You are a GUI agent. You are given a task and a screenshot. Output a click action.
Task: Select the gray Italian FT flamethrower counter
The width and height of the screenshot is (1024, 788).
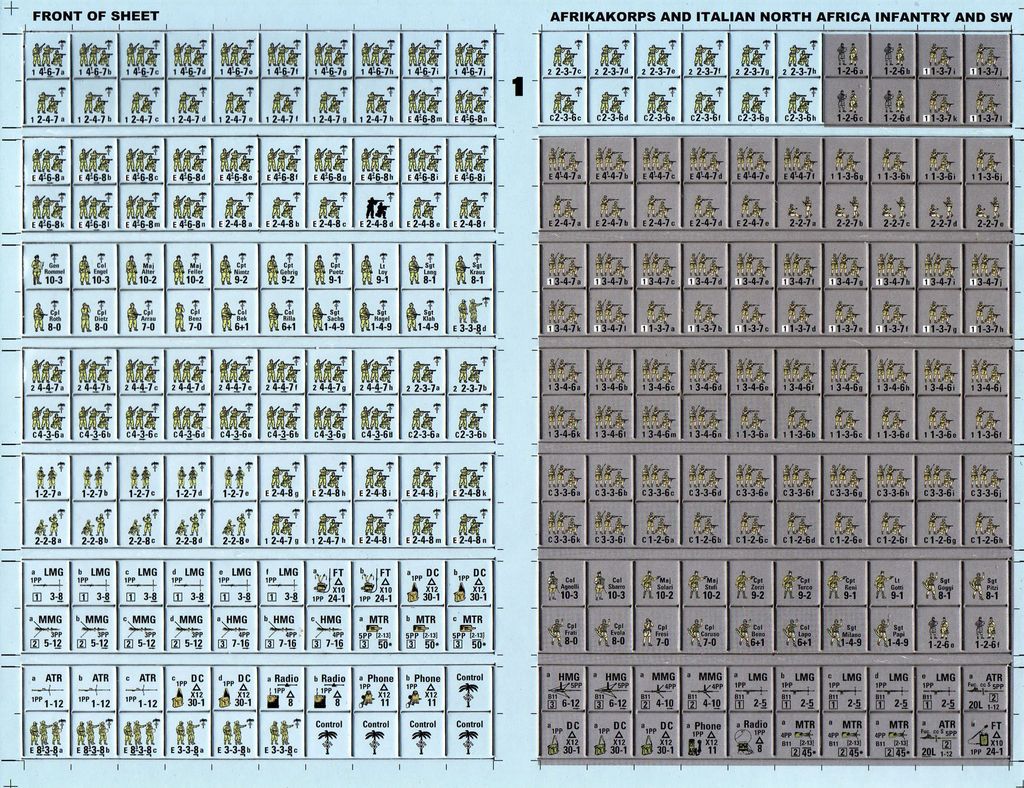pos(987,738)
